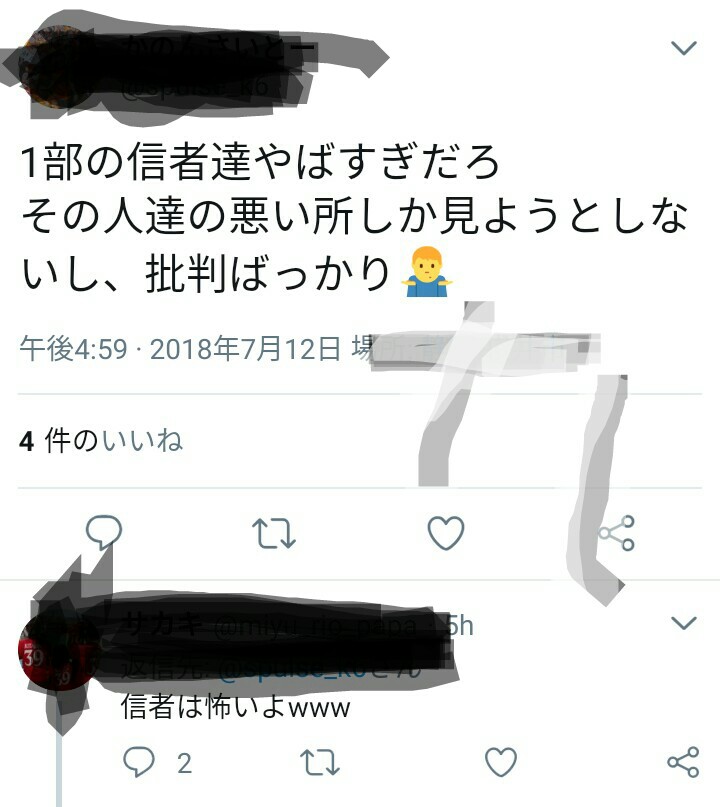Viewport: 720px width, 807px height.
Task: Click the 5h time on the reply
Action: (x=460, y=626)
